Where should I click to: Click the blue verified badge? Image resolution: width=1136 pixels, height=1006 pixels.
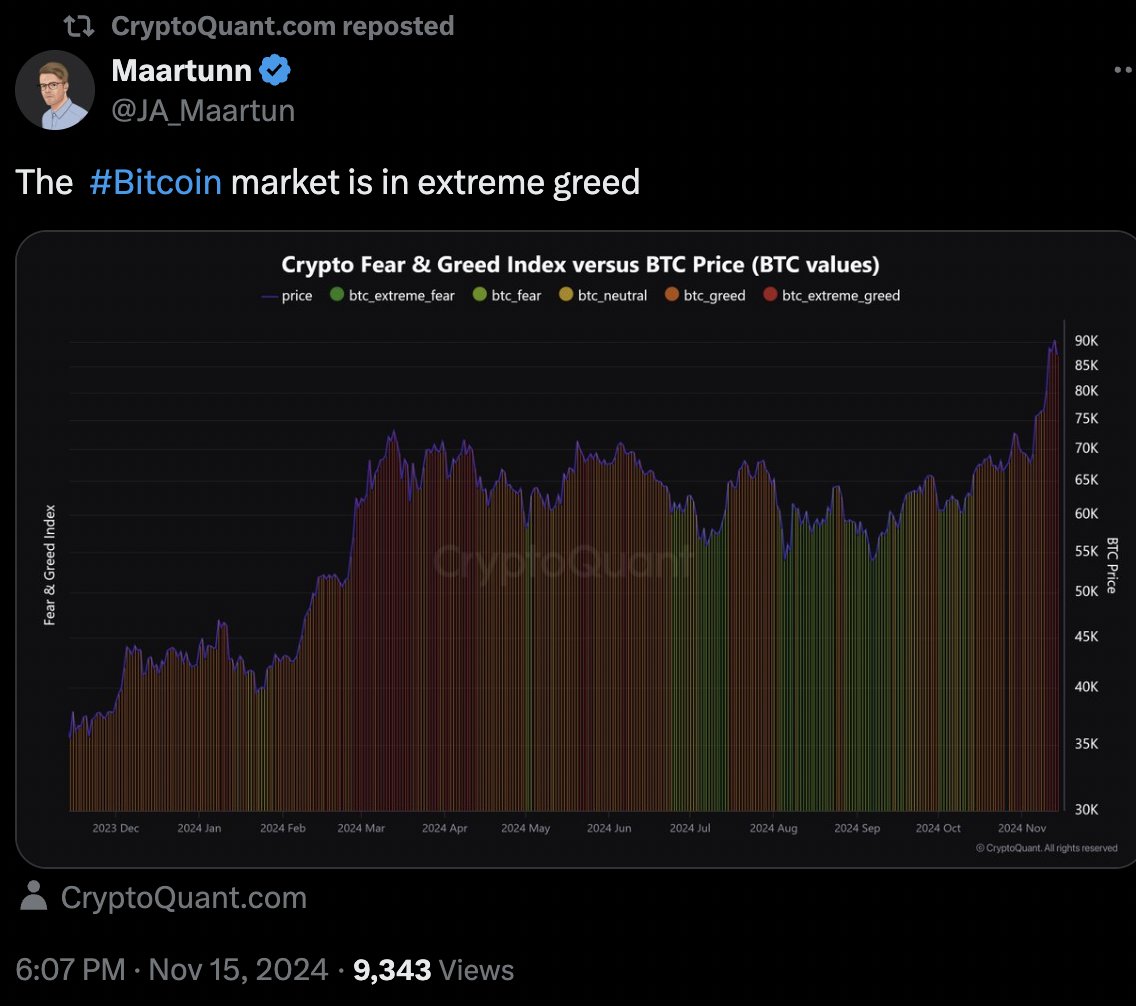275,70
